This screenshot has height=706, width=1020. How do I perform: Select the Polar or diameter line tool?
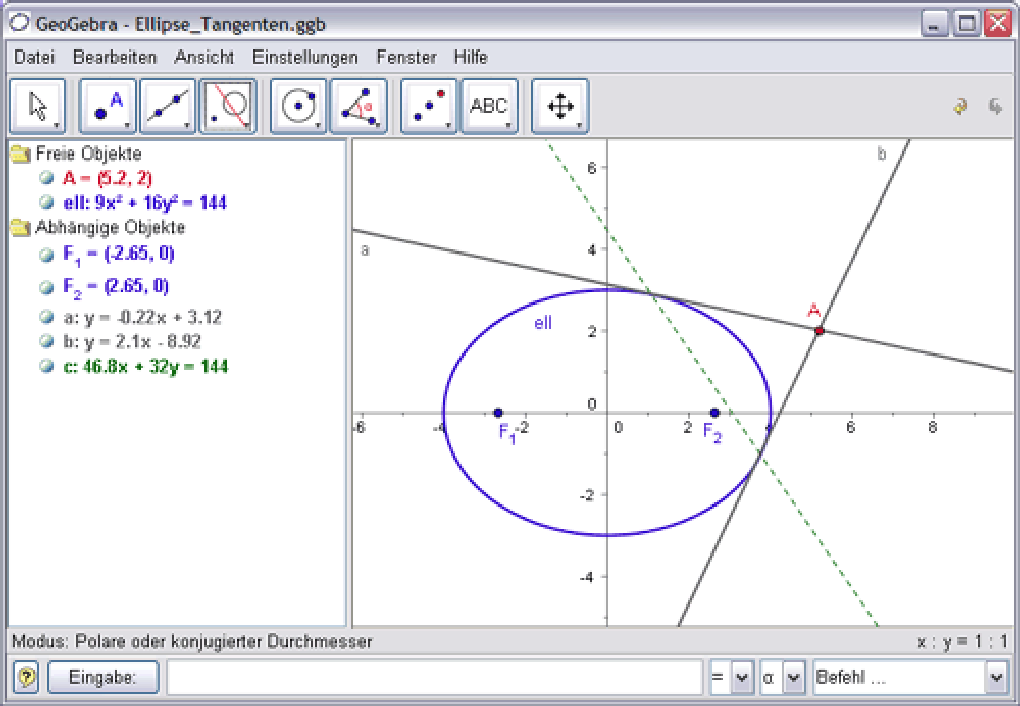point(227,106)
